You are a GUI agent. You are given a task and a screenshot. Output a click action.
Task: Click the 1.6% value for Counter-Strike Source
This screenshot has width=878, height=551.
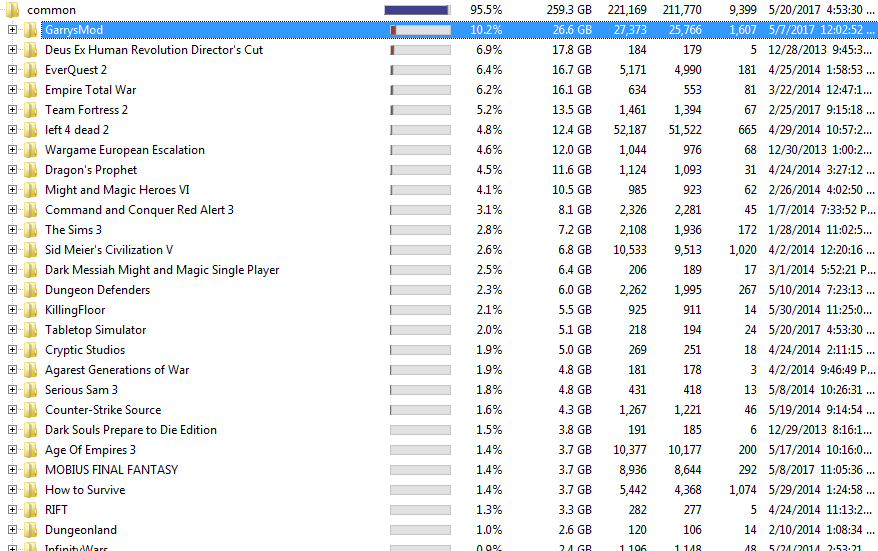(x=489, y=410)
